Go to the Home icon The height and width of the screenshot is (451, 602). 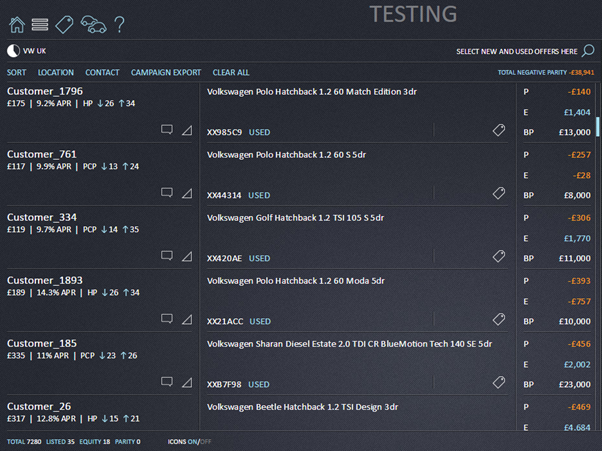(17, 25)
